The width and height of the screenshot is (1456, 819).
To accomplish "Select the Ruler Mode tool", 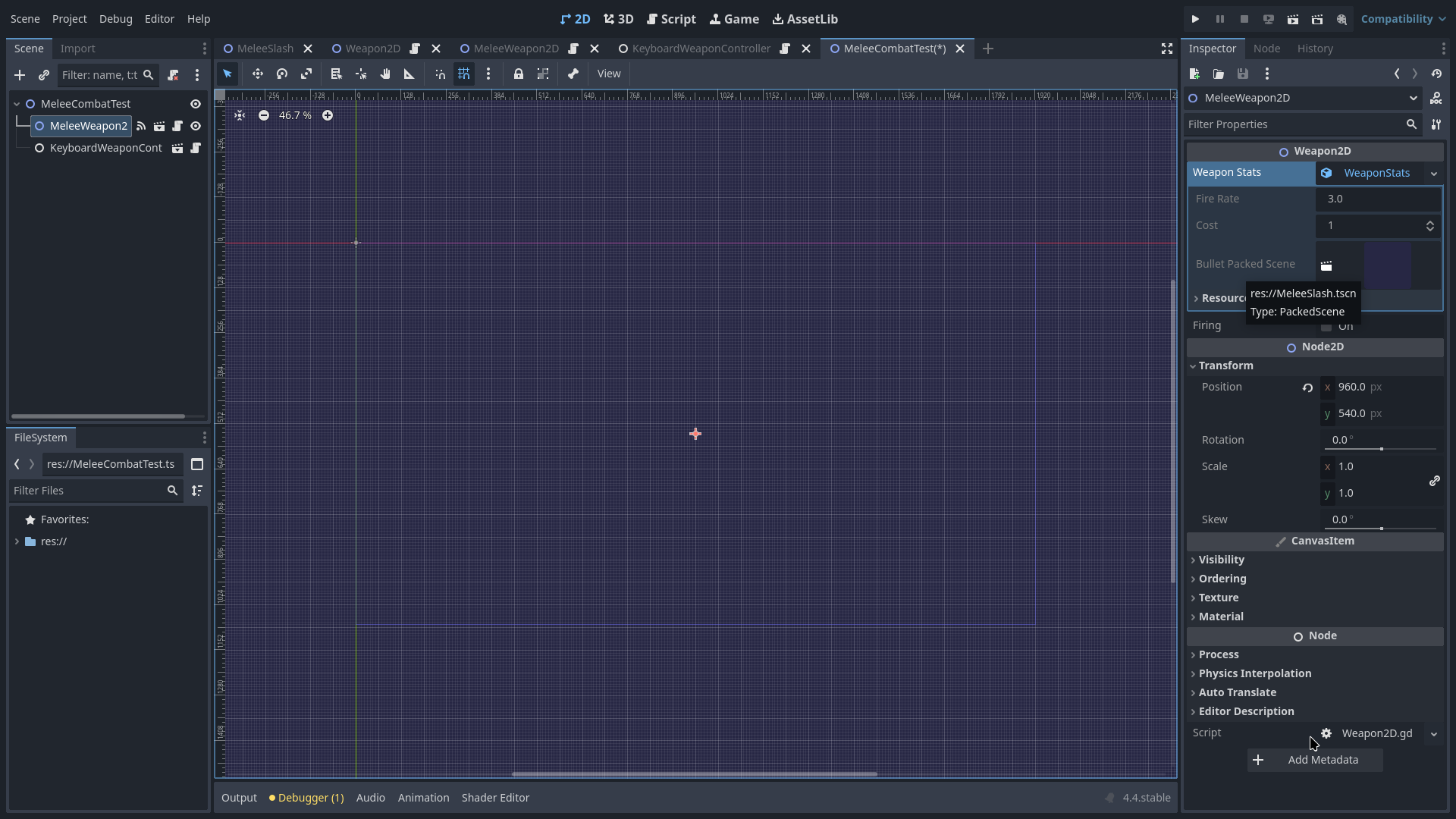I will point(409,74).
